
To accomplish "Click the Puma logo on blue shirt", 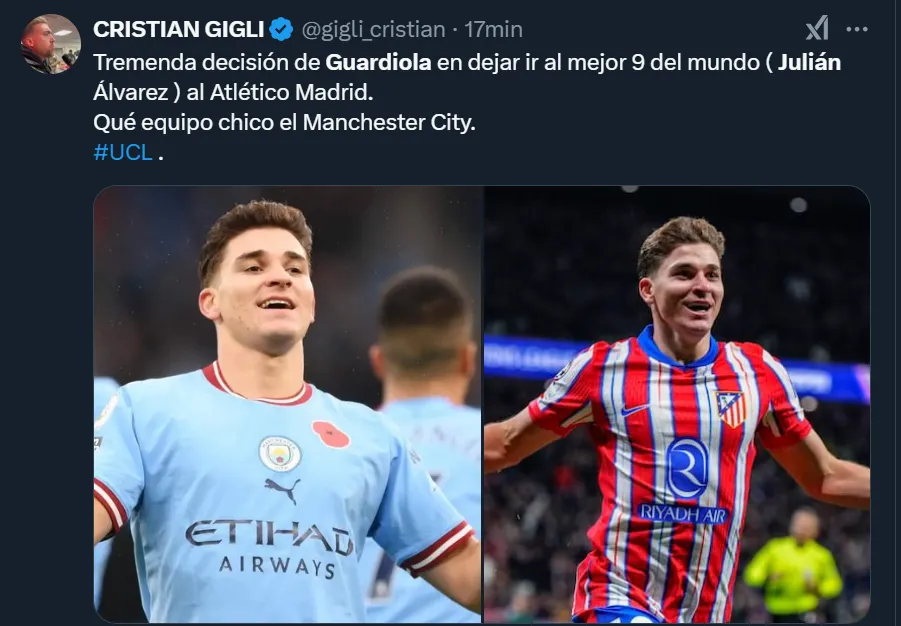I will click(x=282, y=490).
